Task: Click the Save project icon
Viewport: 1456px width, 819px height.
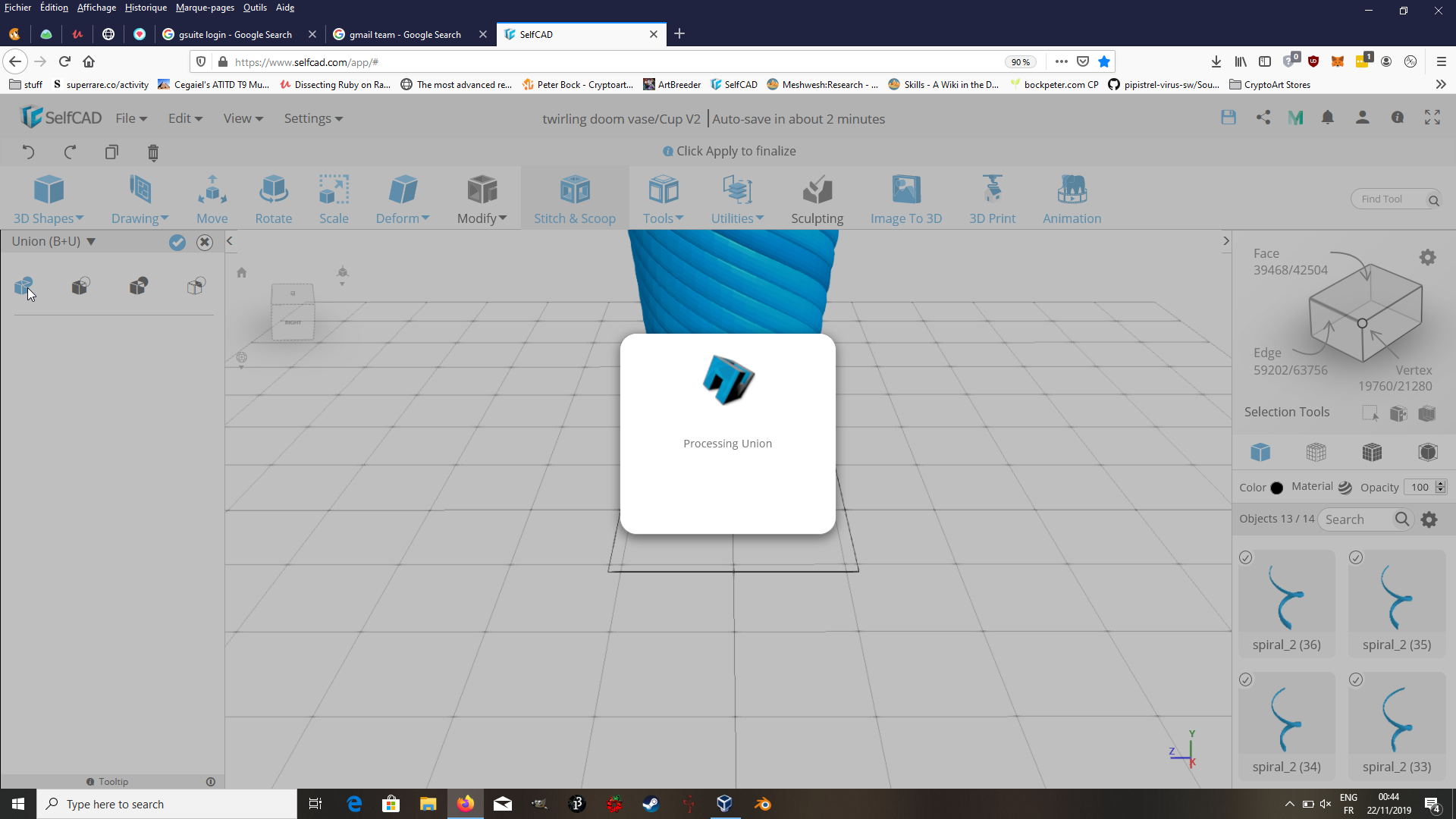Action: click(1228, 118)
